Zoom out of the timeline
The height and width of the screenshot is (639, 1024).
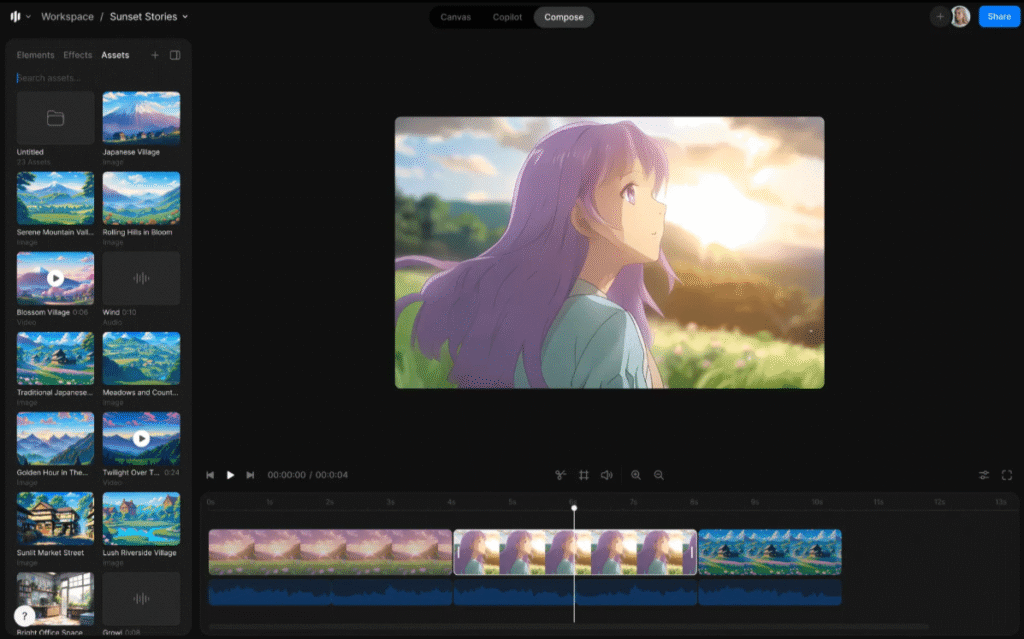pyautogui.click(x=659, y=475)
